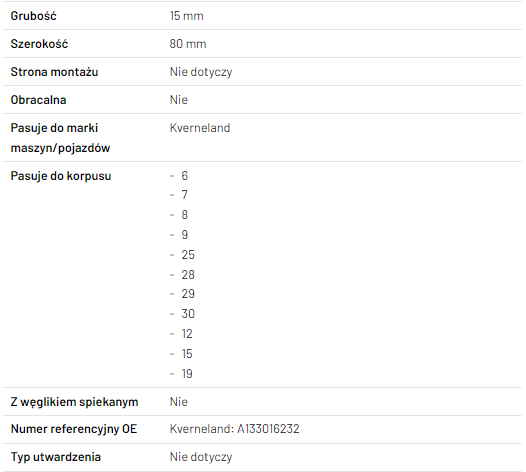Click the Pasuje do korpusu label

click(x=61, y=176)
